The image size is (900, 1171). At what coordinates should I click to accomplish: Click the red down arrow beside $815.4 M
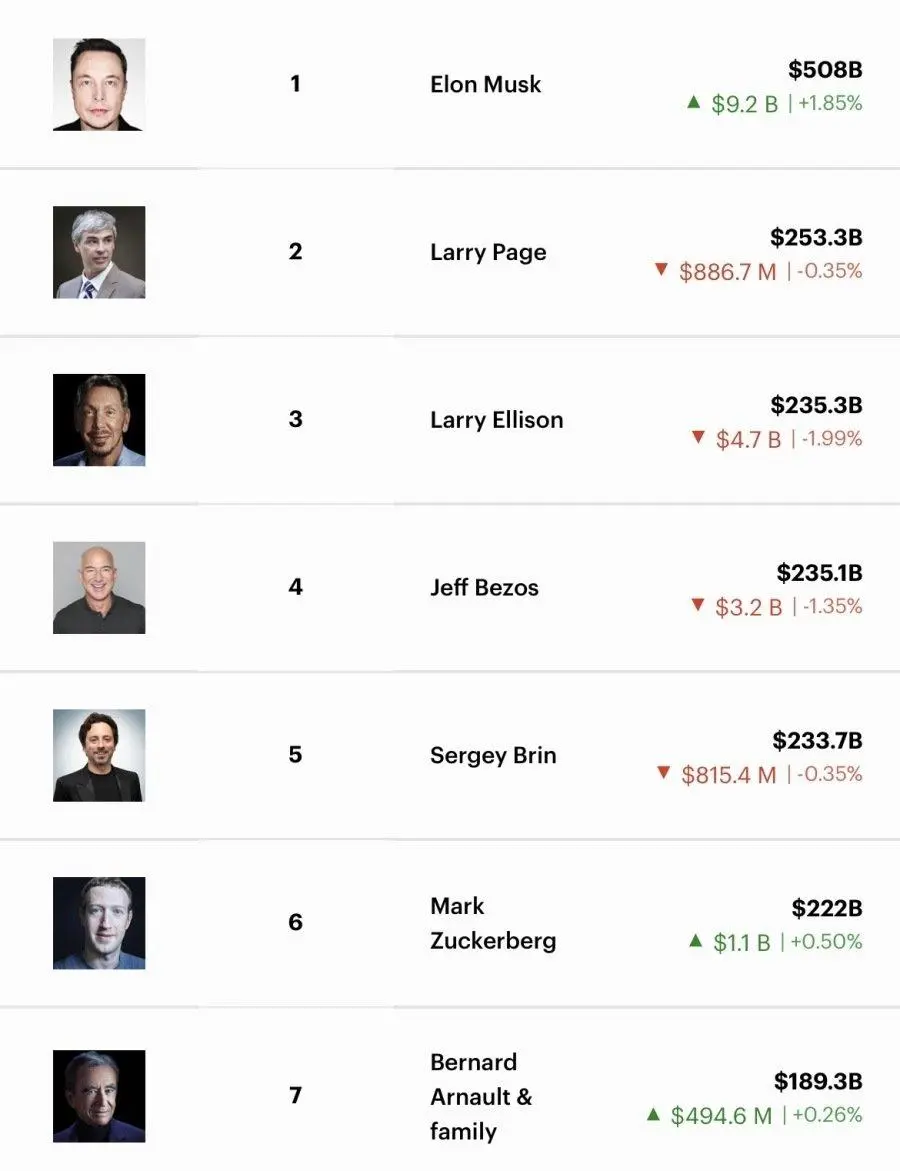click(662, 773)
